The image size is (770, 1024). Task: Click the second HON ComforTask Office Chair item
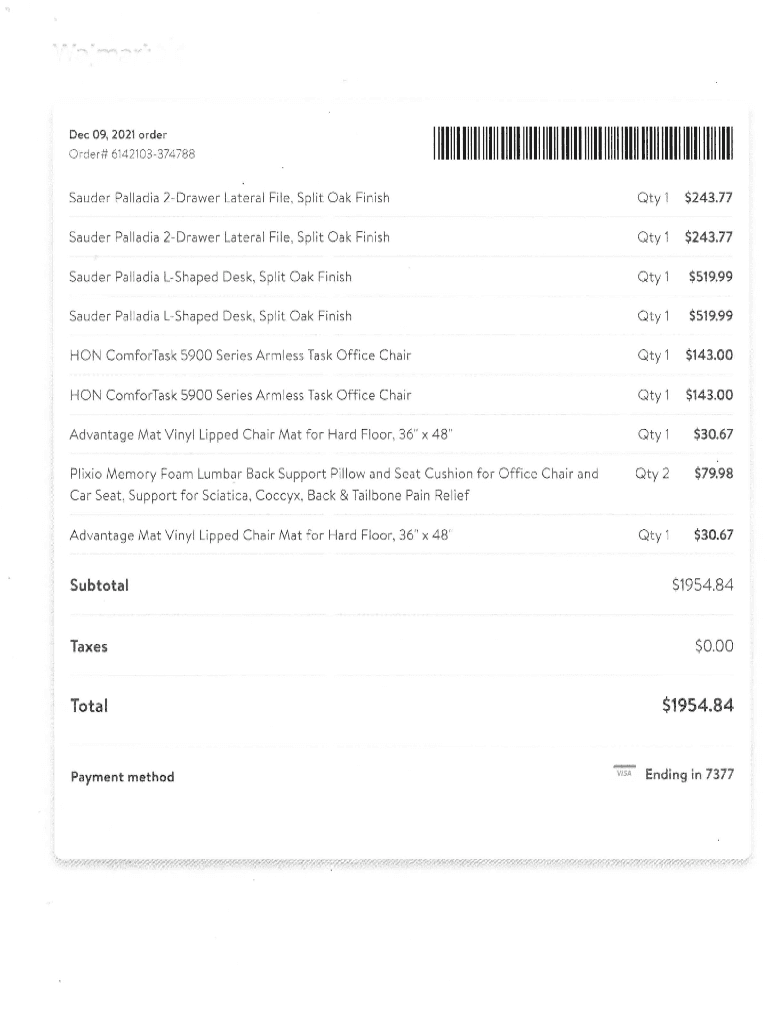(240, 395)
